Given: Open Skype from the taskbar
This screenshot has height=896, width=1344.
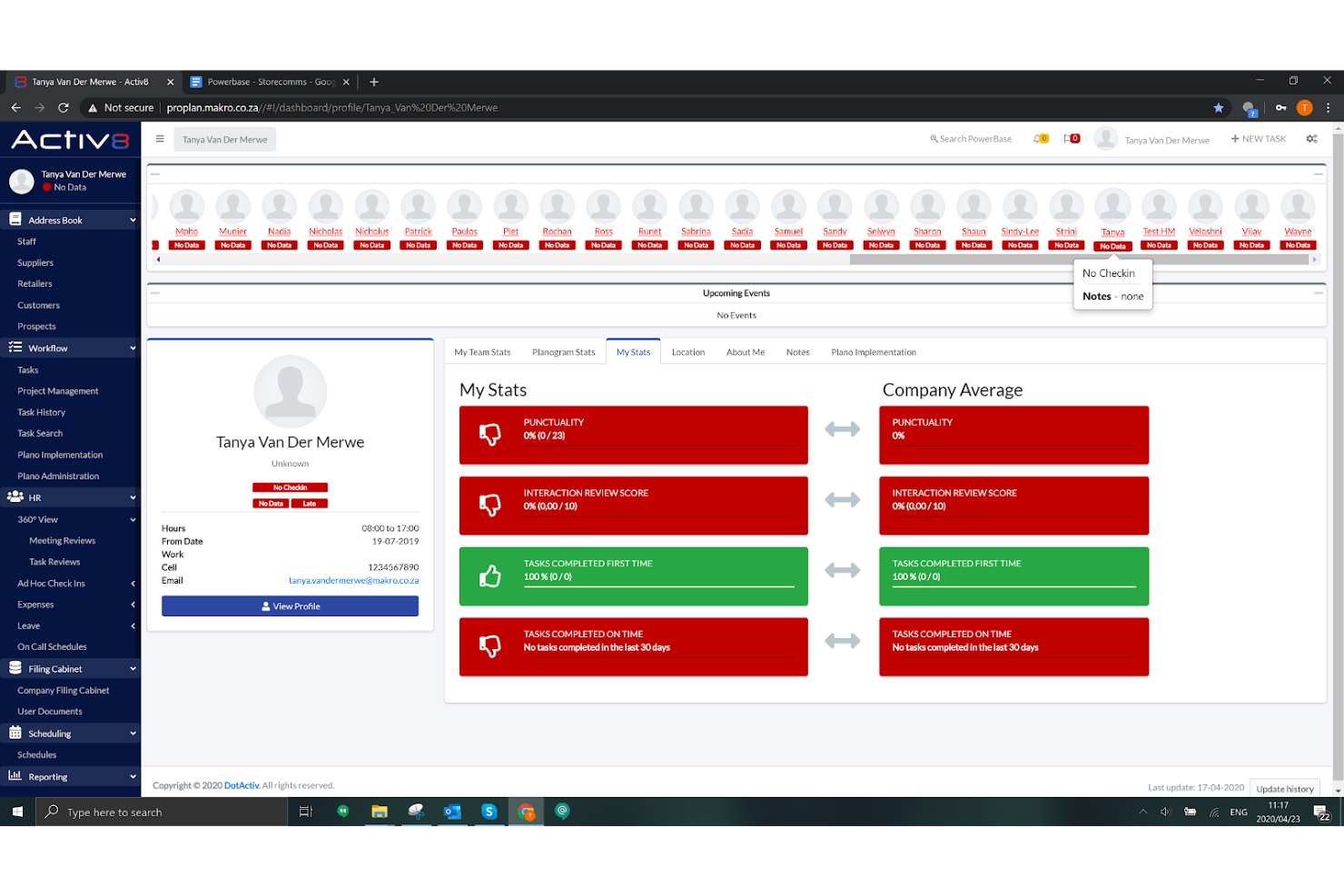Looking at the screenshot, I should 489,812.
